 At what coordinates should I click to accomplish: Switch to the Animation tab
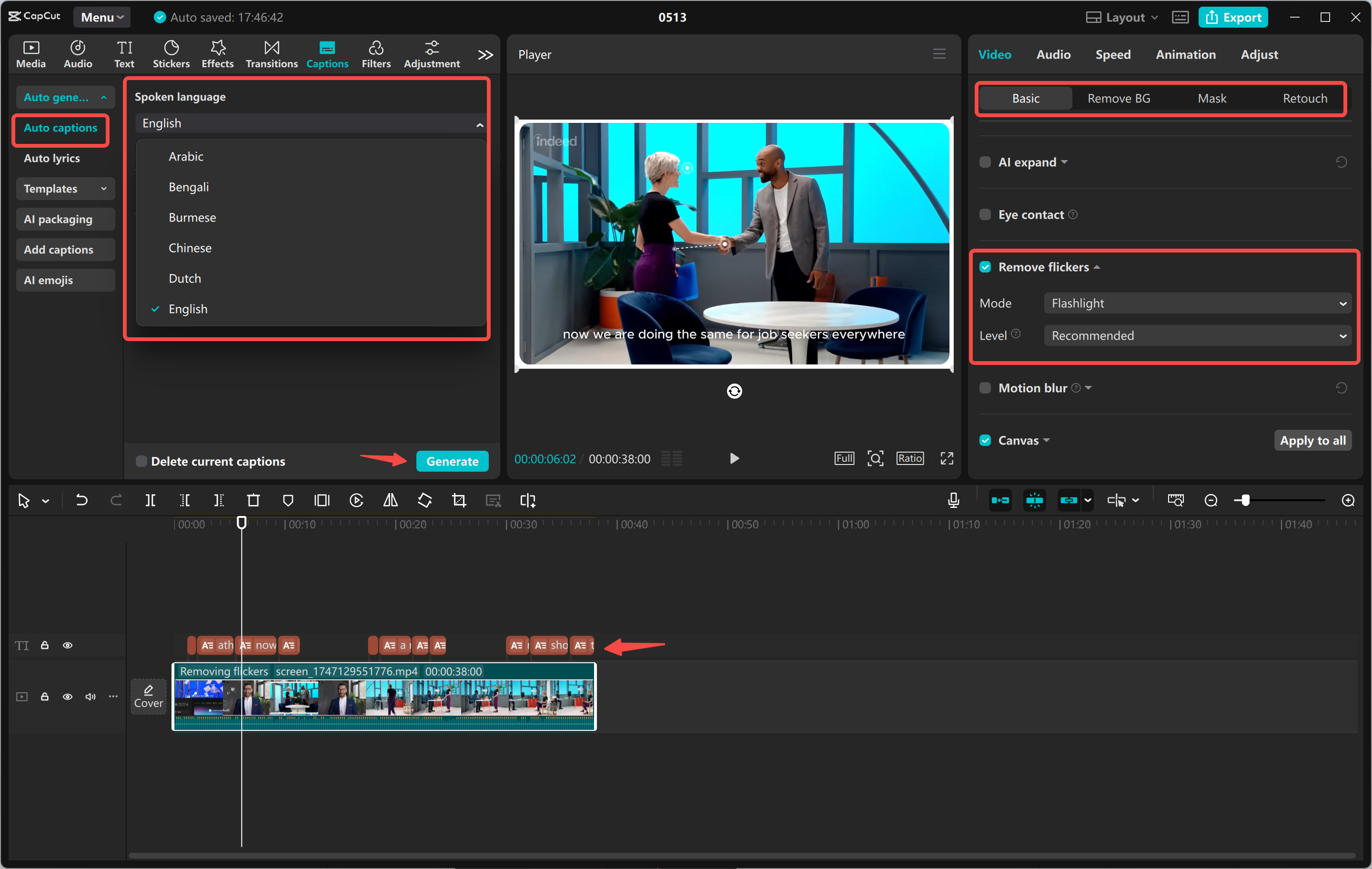click(1185, 54)
